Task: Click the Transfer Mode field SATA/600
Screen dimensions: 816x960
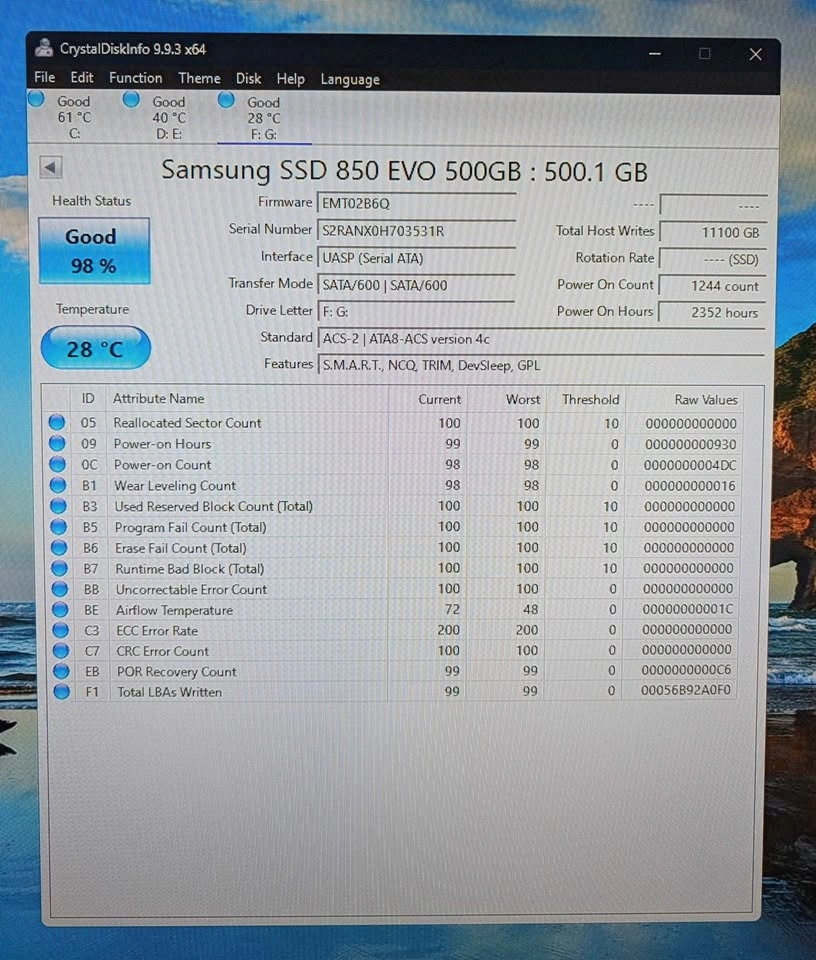Action: [416, 285]
